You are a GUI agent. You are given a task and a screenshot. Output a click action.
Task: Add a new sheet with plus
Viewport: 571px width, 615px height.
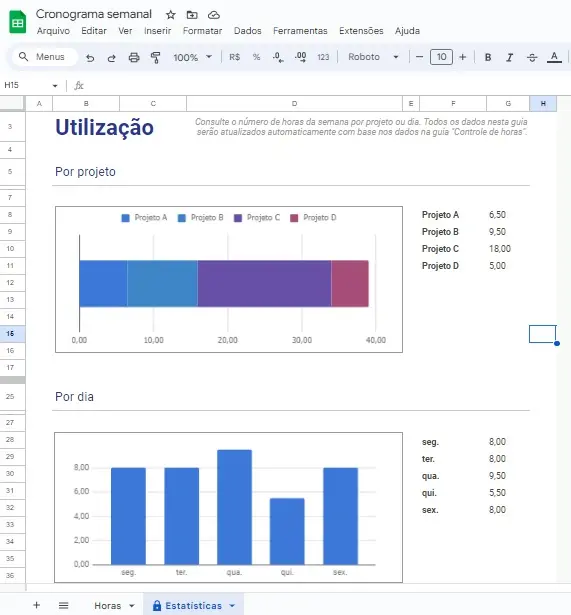pos(36,605)
